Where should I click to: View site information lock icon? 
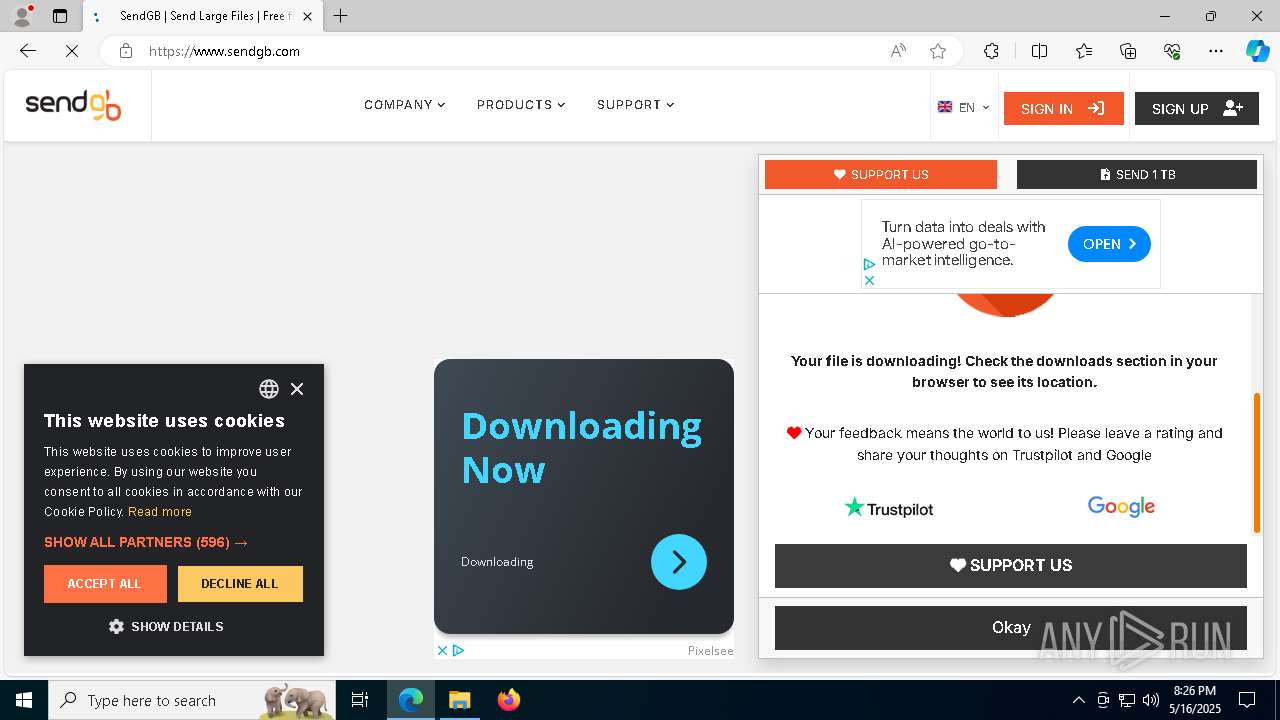(x=126, y=51)
